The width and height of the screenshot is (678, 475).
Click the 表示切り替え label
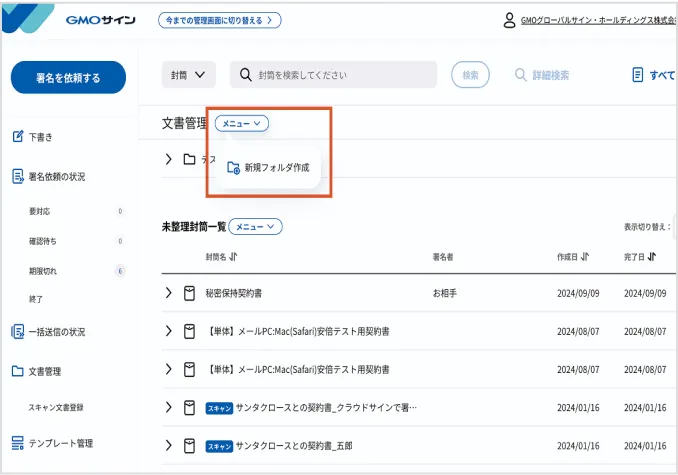[647, 227]
